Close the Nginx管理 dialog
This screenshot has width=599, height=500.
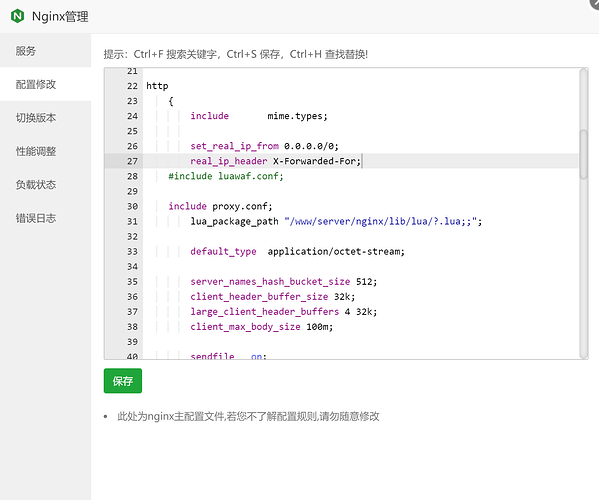pyautogui.click(x=595, y=3)
